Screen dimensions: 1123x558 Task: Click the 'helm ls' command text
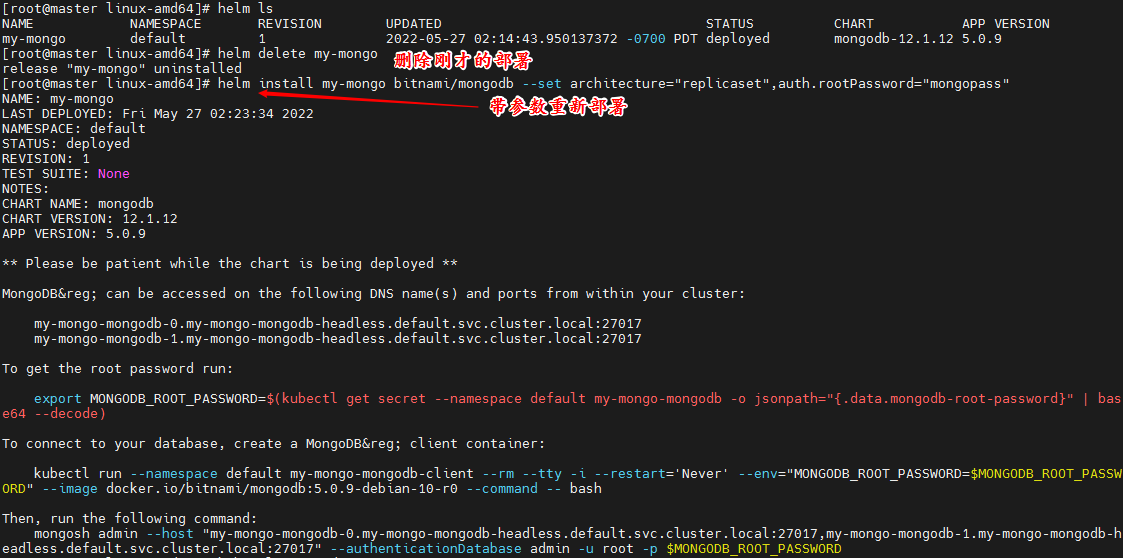coord(245,8)
